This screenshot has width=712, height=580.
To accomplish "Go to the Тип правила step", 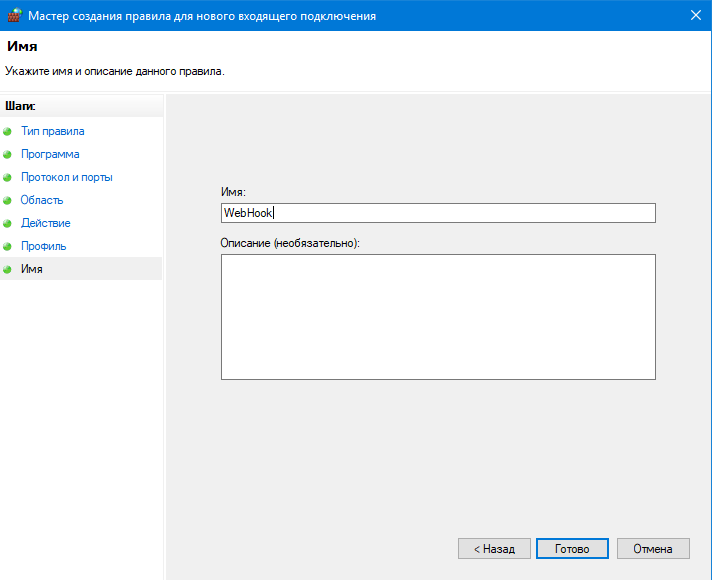I will point(52,131).
